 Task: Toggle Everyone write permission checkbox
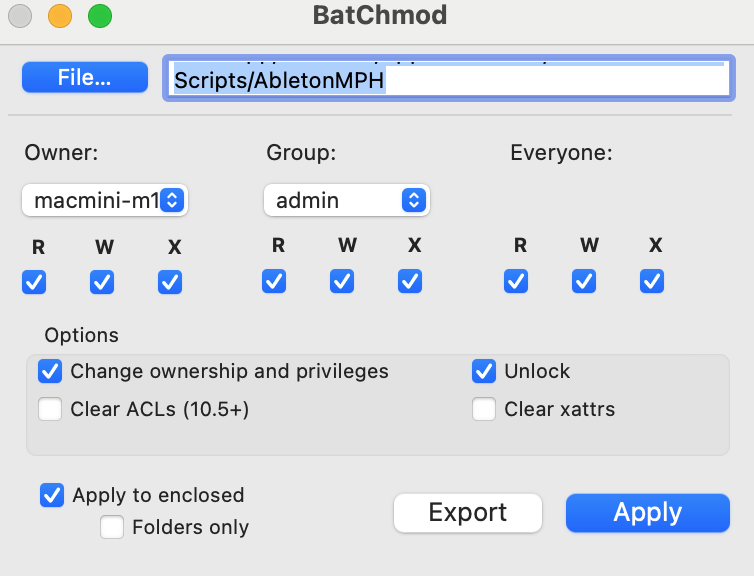pyautogui.click(x=584, y=281)
